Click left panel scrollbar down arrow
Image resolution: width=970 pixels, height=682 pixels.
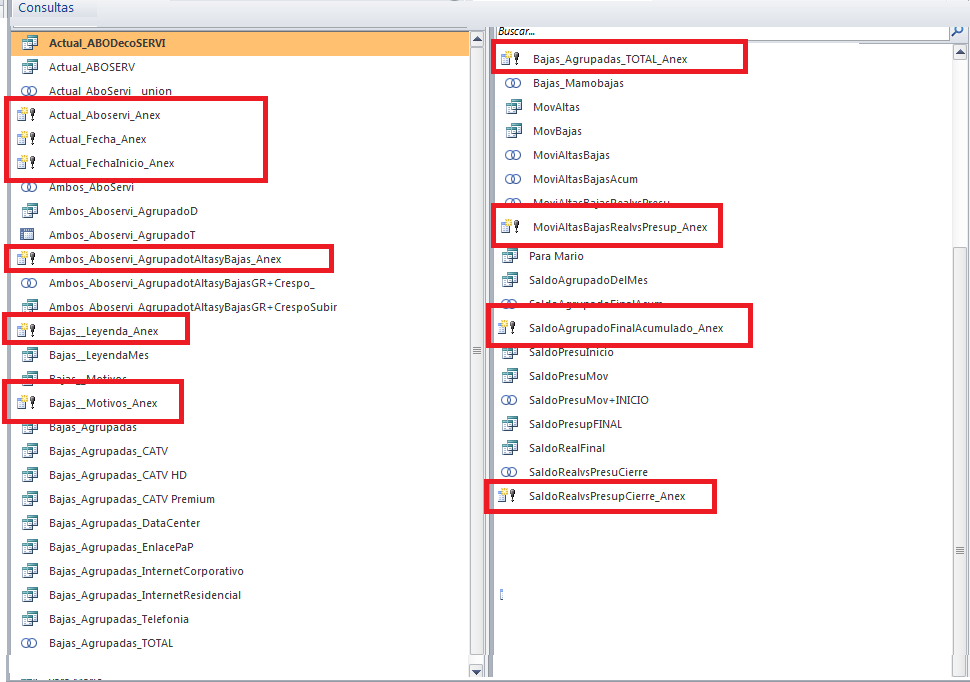[x=476, y=671]
